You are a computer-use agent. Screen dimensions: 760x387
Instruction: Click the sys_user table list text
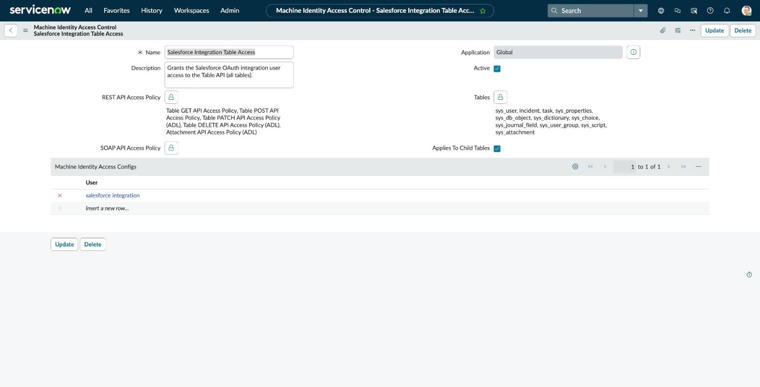(506, 111)
